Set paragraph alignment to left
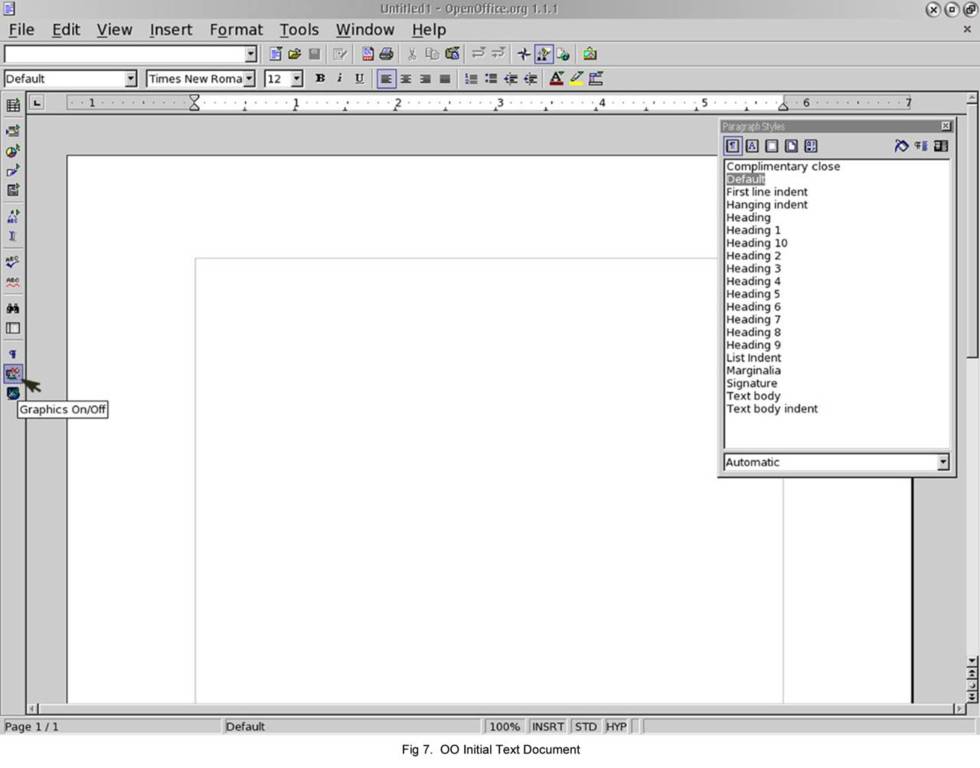Image resolution: width=980 pixels, height=768 pixels. pos(386,79)
